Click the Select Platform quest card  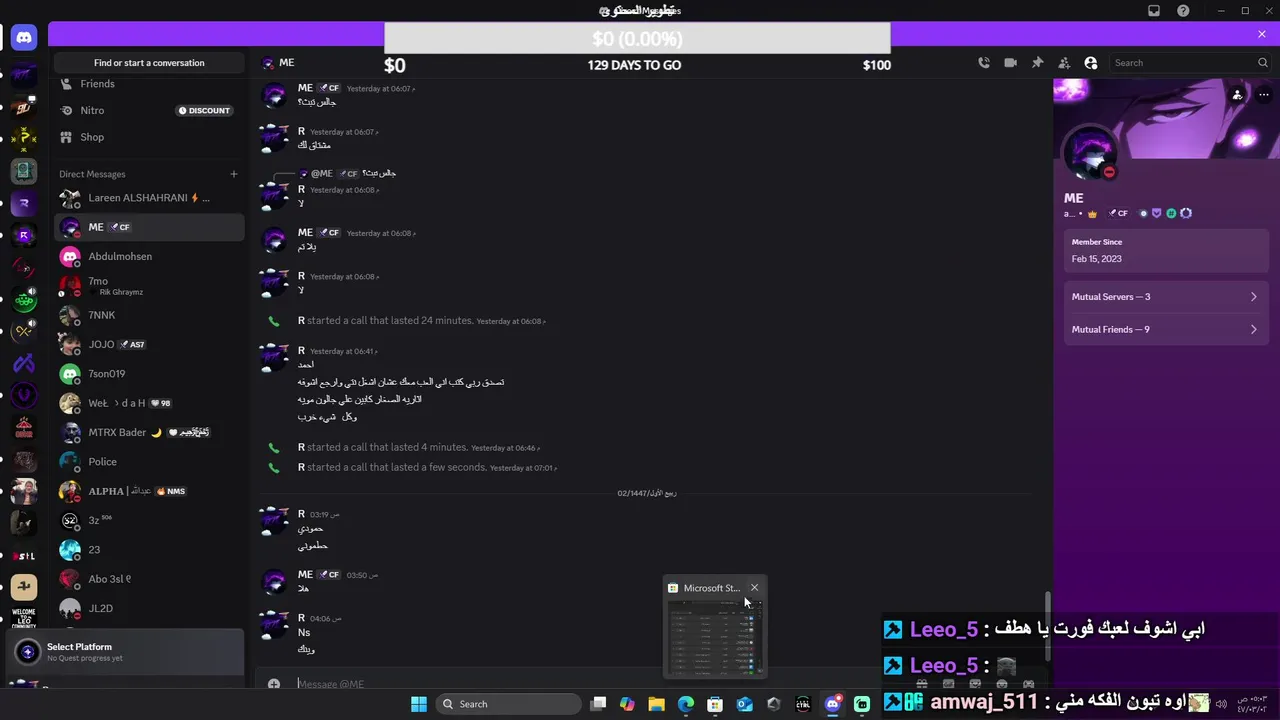pos(125,652)
